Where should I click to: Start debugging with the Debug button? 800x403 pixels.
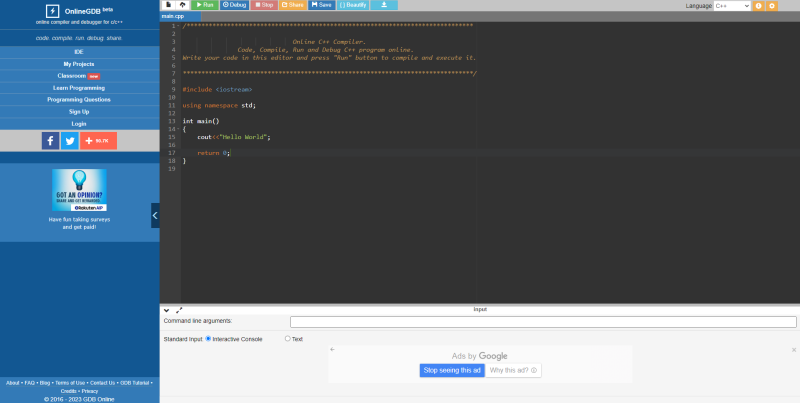coord(234,5)
